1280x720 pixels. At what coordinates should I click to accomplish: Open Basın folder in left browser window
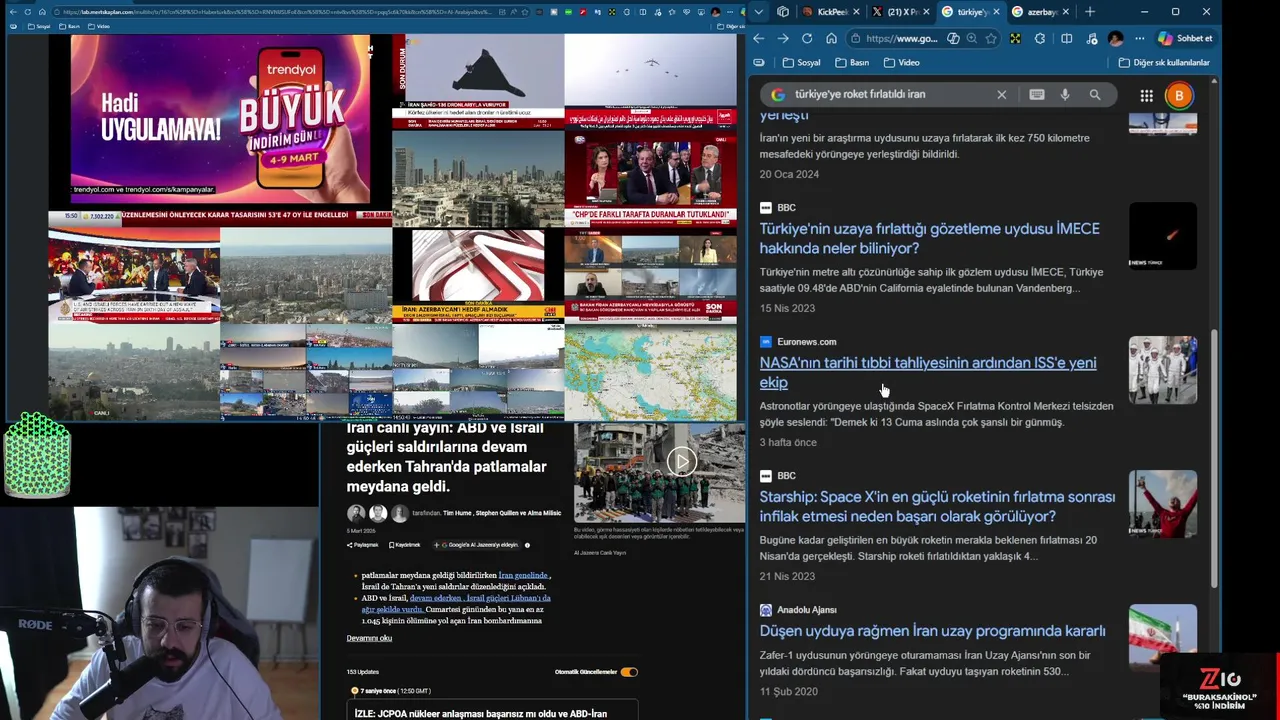tap(70, 26)
